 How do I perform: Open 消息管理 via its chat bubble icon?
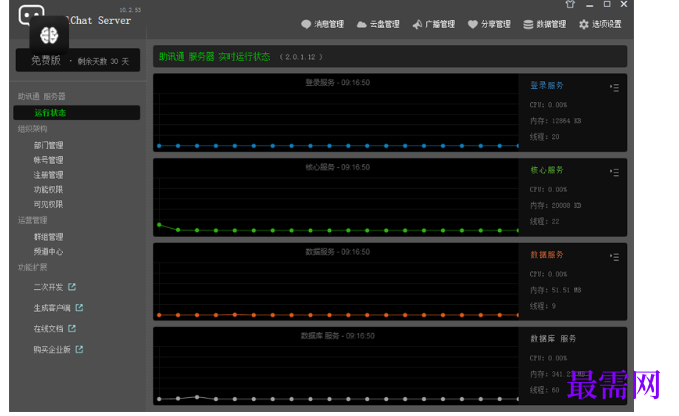[306, 24]
